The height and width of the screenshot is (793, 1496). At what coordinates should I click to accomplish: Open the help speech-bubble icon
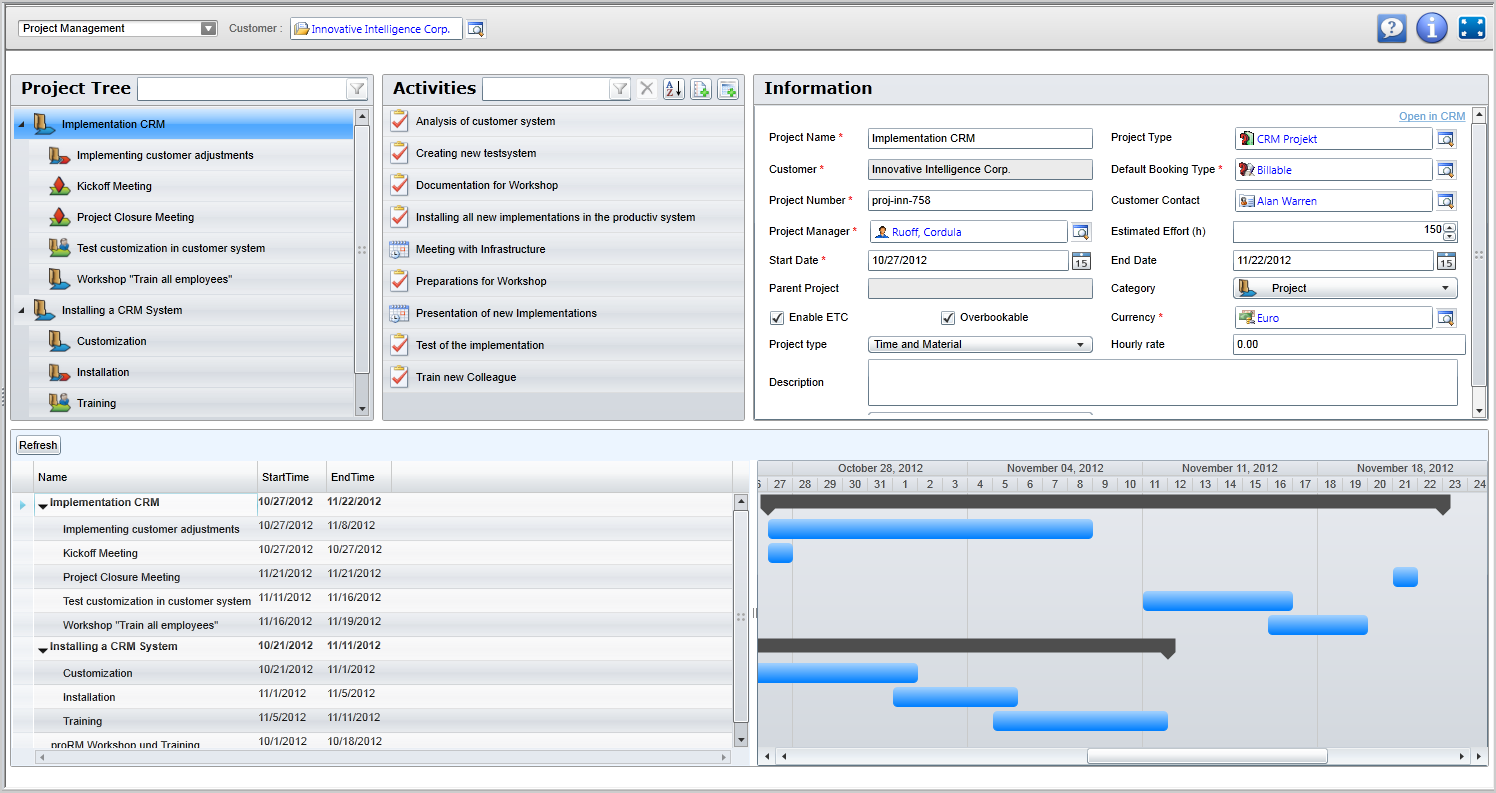1391,28
